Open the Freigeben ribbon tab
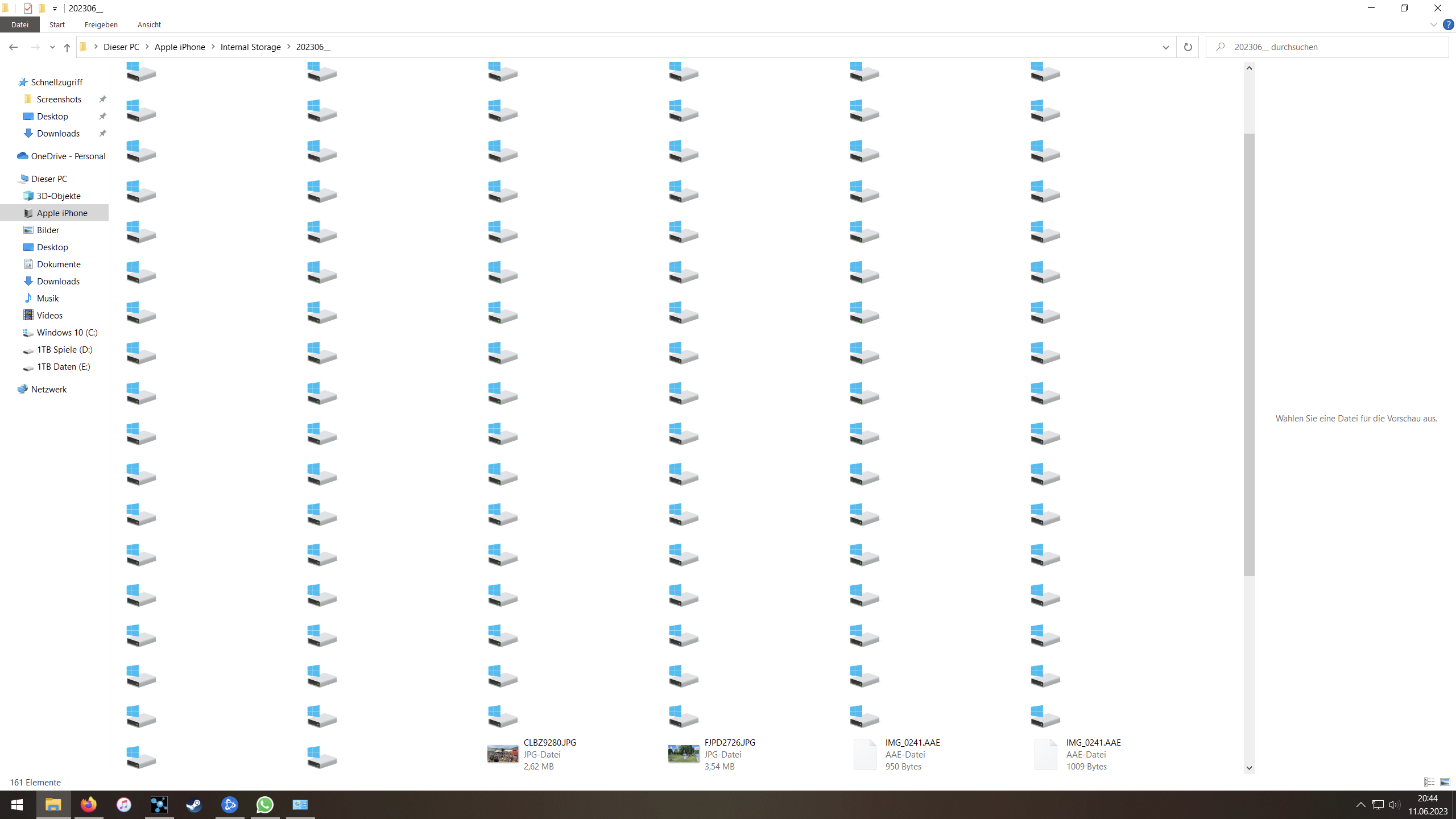The width and height of the screenshot is (1456, 819). (x=101, y=25)
